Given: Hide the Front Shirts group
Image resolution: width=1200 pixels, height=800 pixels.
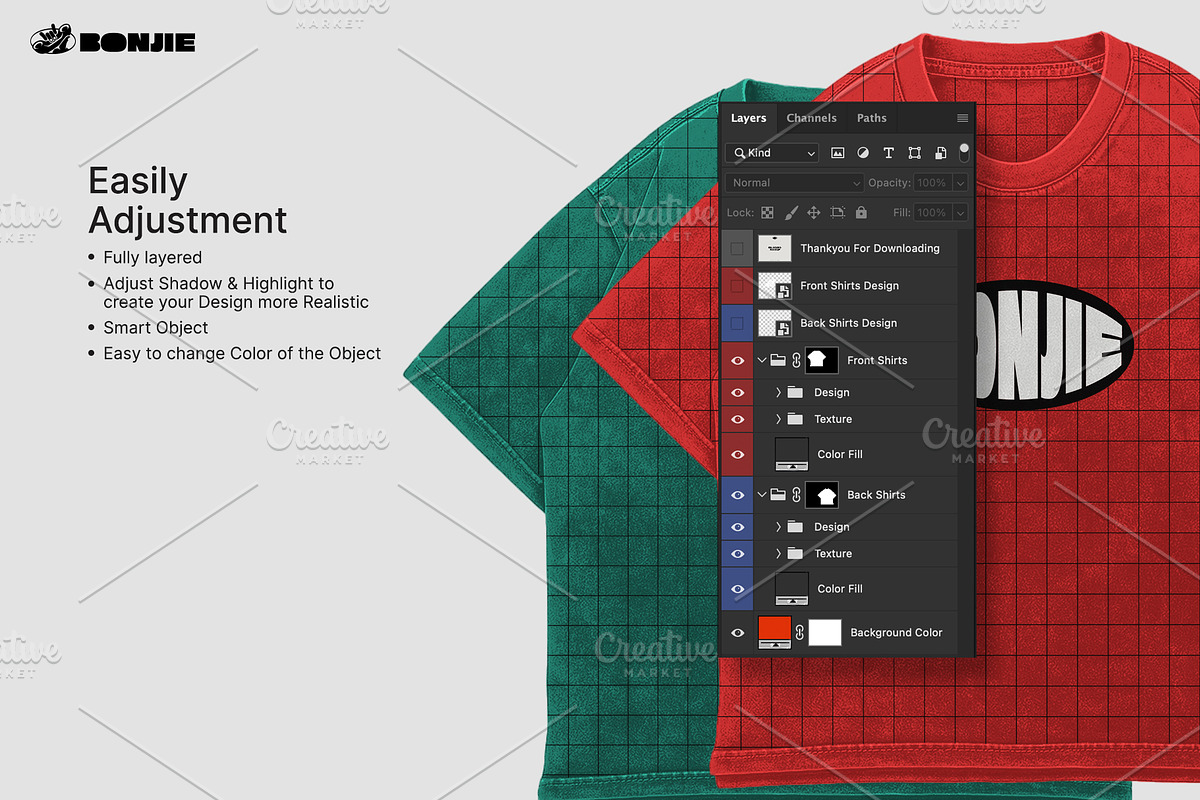Looking at the screenshot, I should [738, 360].
